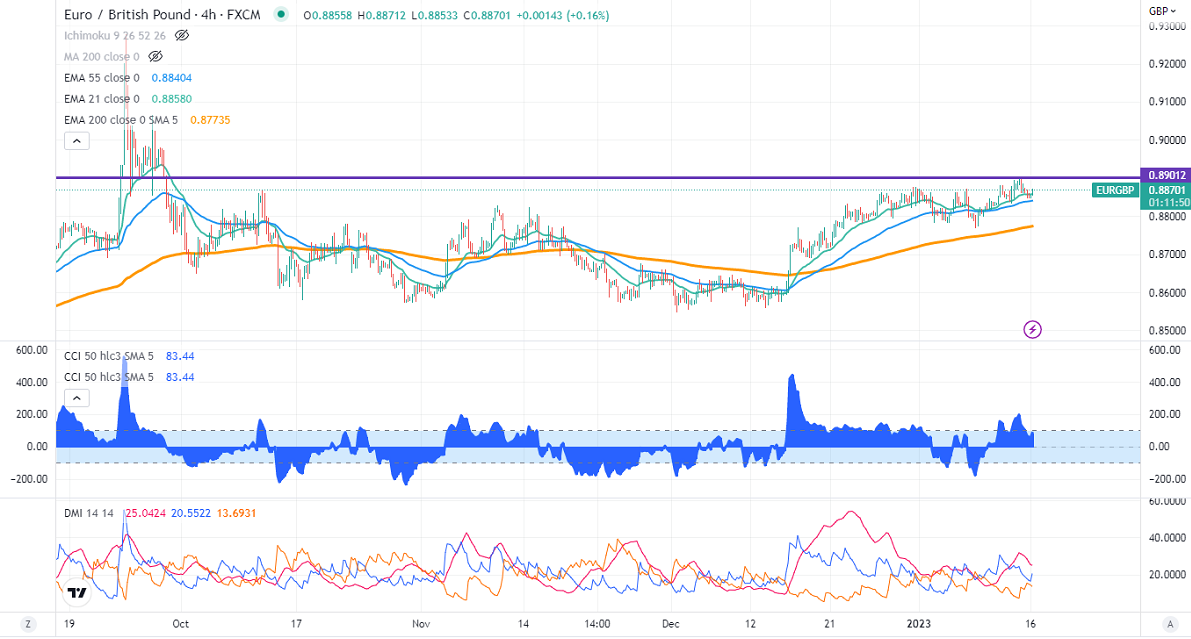The width and height of the screenshot is (1191, 639).
Task: Select the DMI 14 14 legend
Action: tap(89, 513)
